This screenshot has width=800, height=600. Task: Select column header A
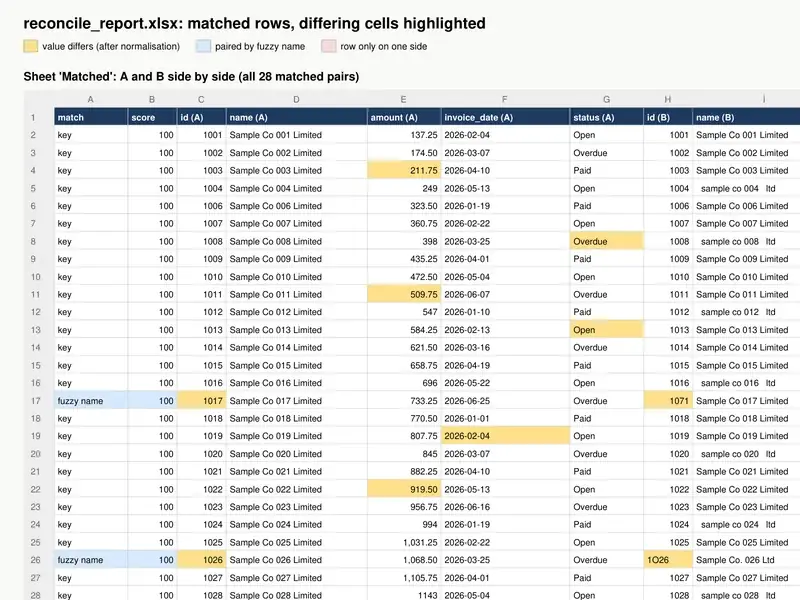pyautogui.click(x=91, y=99)
